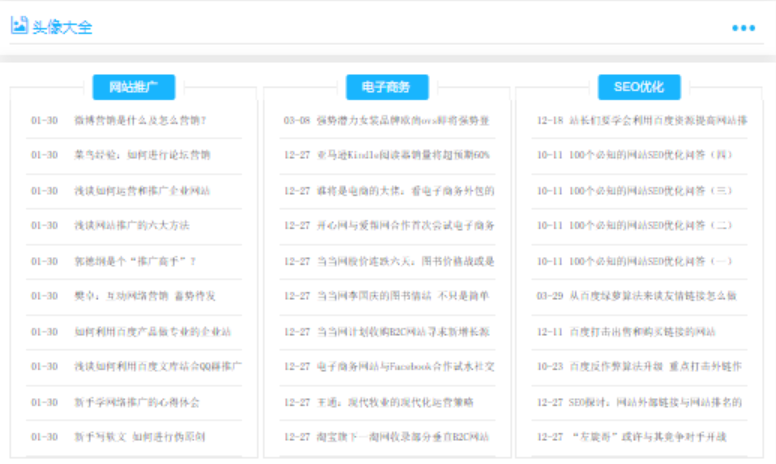Open 100个必知的网站SEO优化问答（四）
This screenshot has height=464, width=776.
(x=650, y=155)
